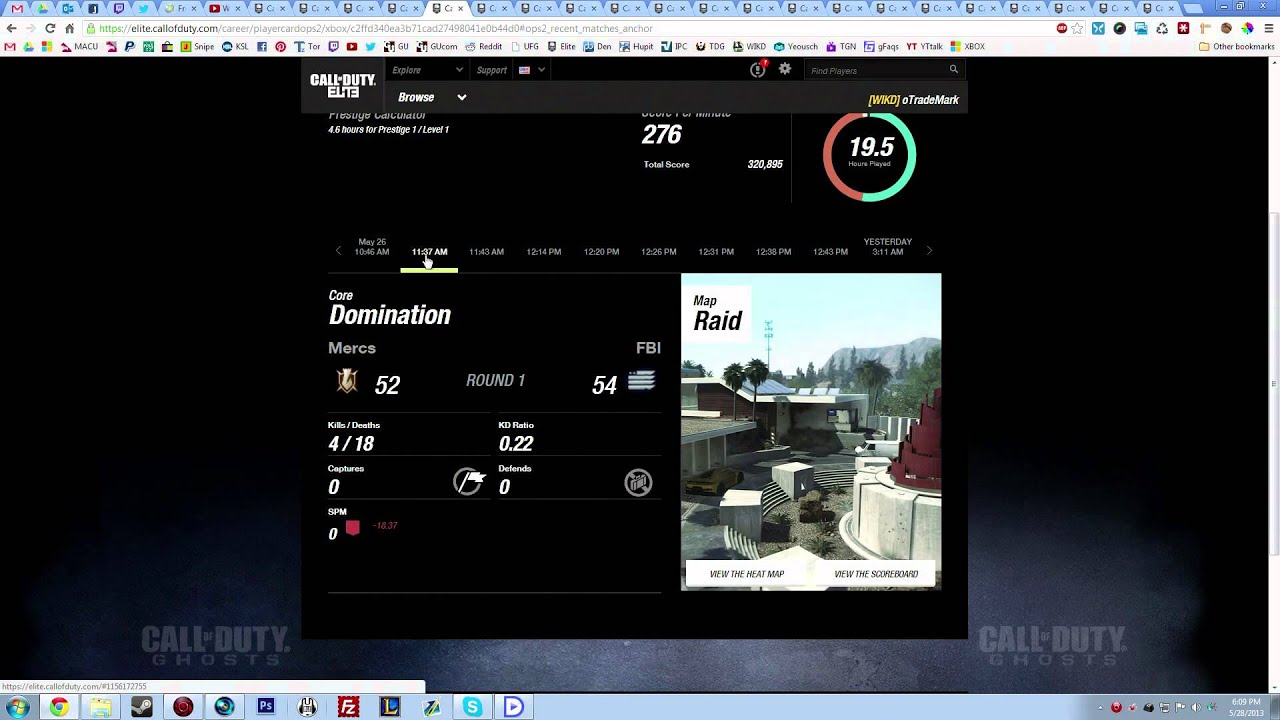Reload the page in Chrome
Image resolution: width=1280 pixels, height=720 pixels.
pyautogui.click(x=50, y=28)
